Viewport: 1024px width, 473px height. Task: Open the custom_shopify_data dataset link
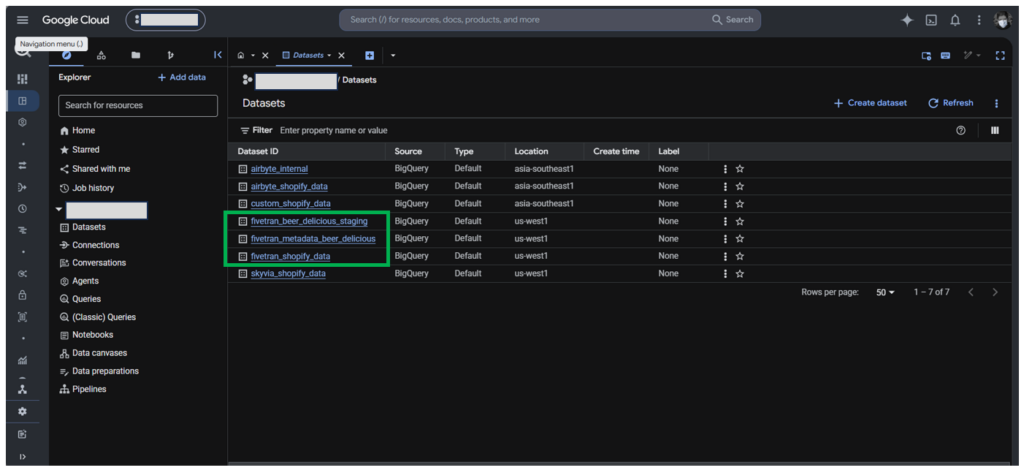click(291, 204)
